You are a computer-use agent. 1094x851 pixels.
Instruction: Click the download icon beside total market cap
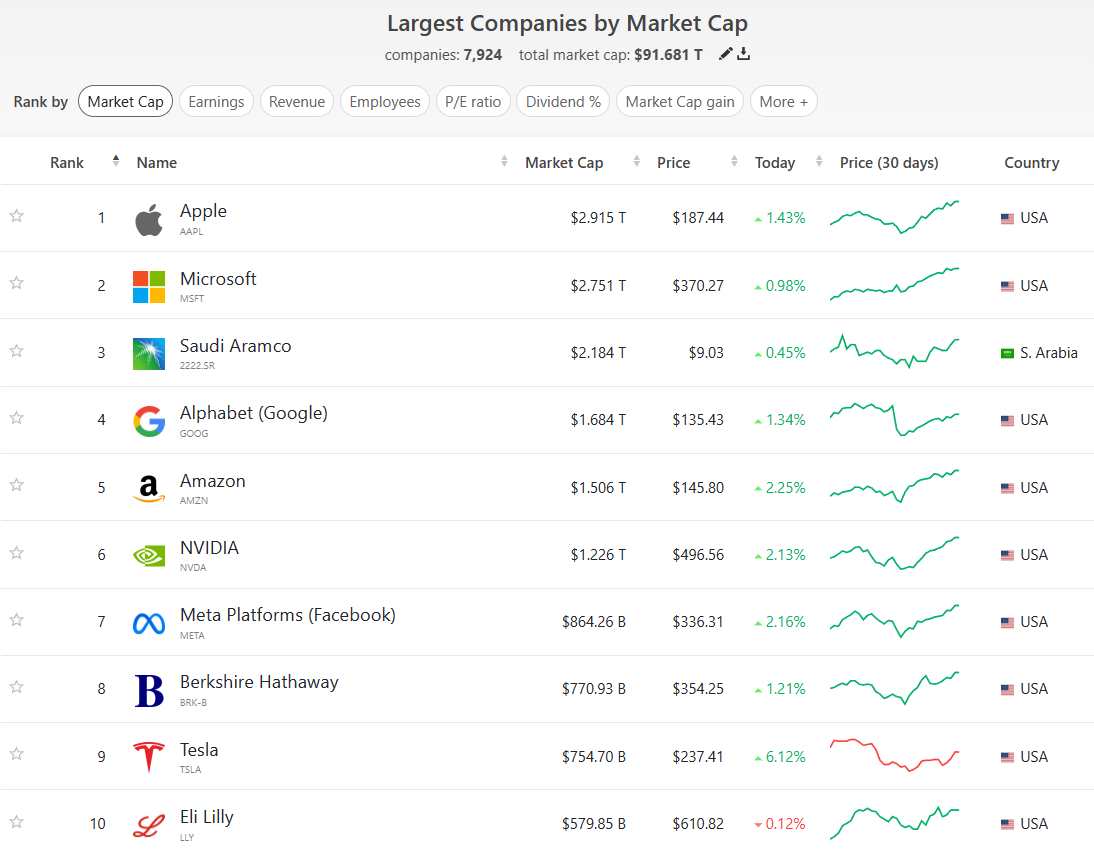743,54
